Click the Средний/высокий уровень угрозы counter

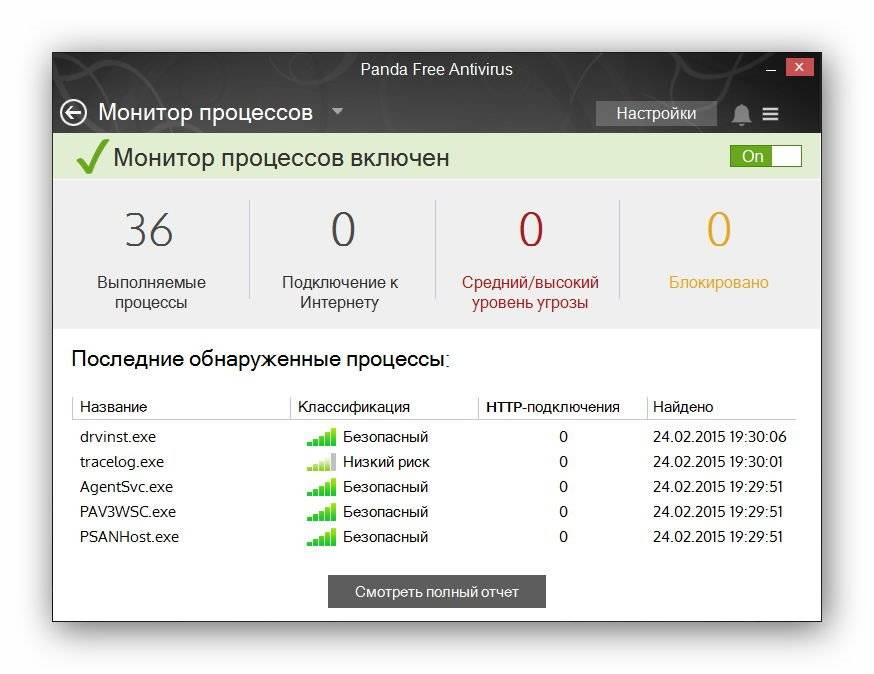(x=530, y=259)
